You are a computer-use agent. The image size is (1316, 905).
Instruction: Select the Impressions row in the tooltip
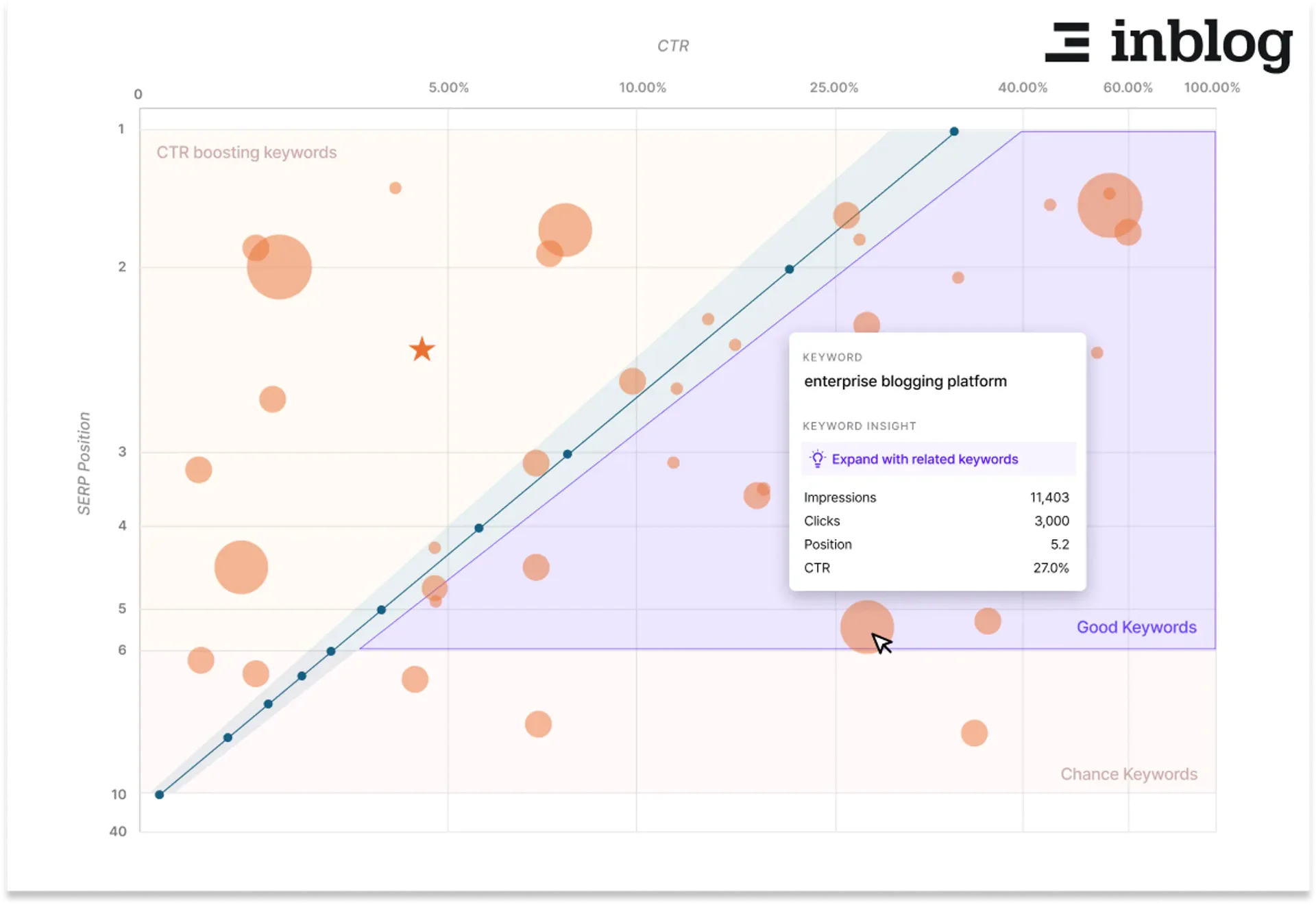(936, 497)
